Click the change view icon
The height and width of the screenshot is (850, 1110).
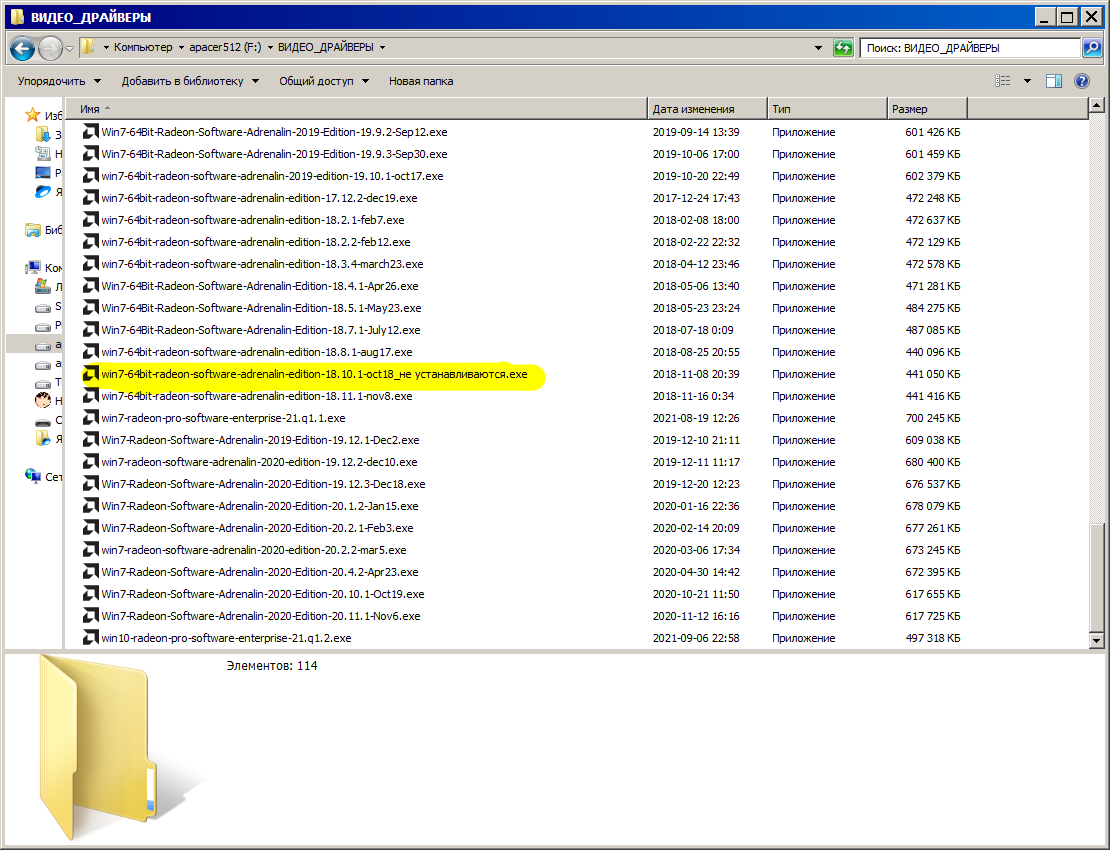[1002, 81]
